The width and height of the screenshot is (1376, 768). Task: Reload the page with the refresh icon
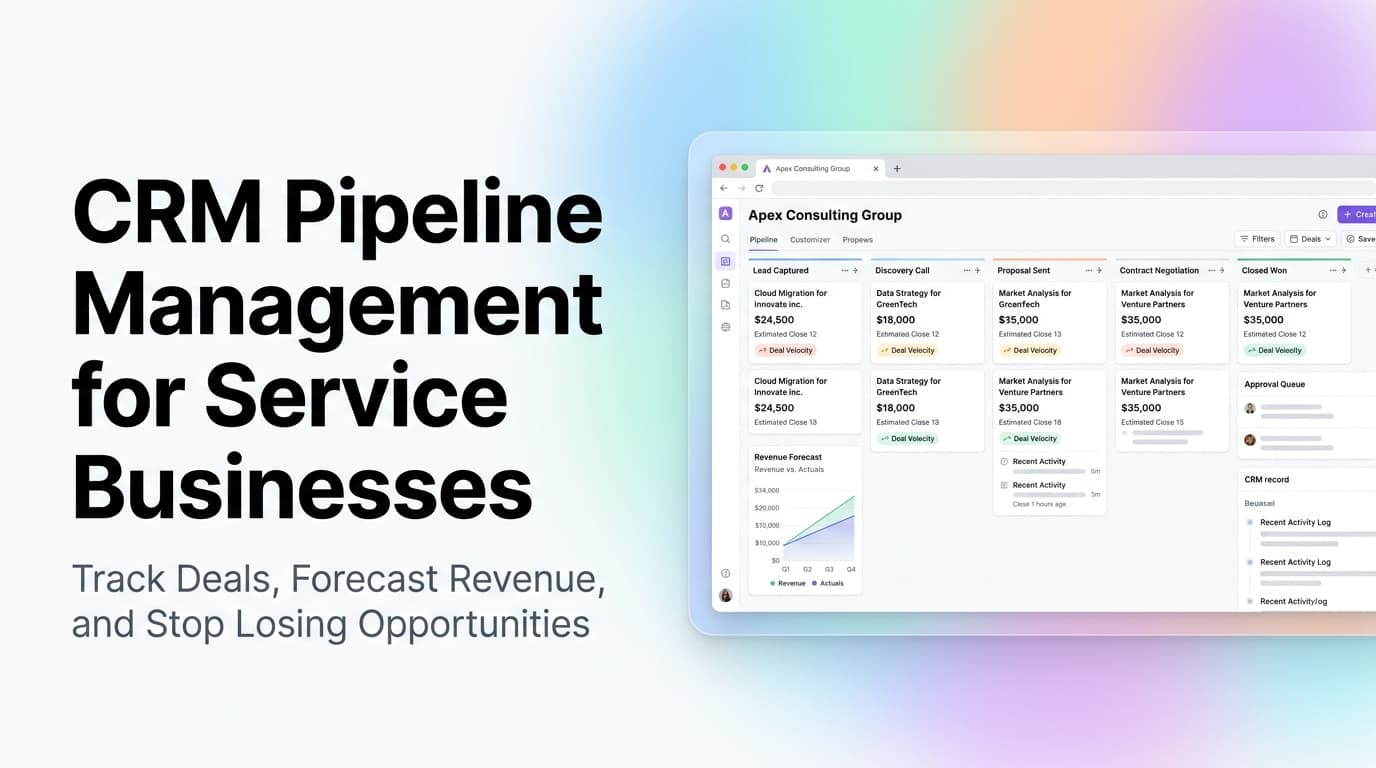click(x=759, y=188)
